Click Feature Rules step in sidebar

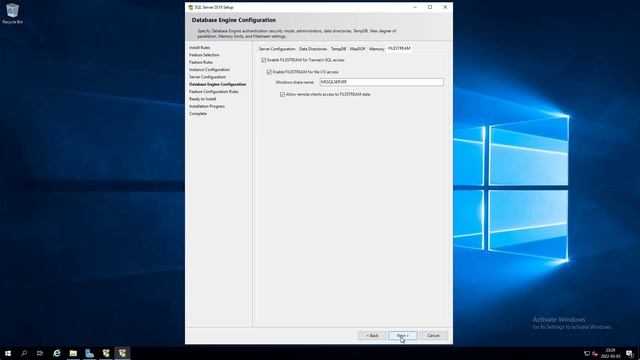[x=201, y=62]
